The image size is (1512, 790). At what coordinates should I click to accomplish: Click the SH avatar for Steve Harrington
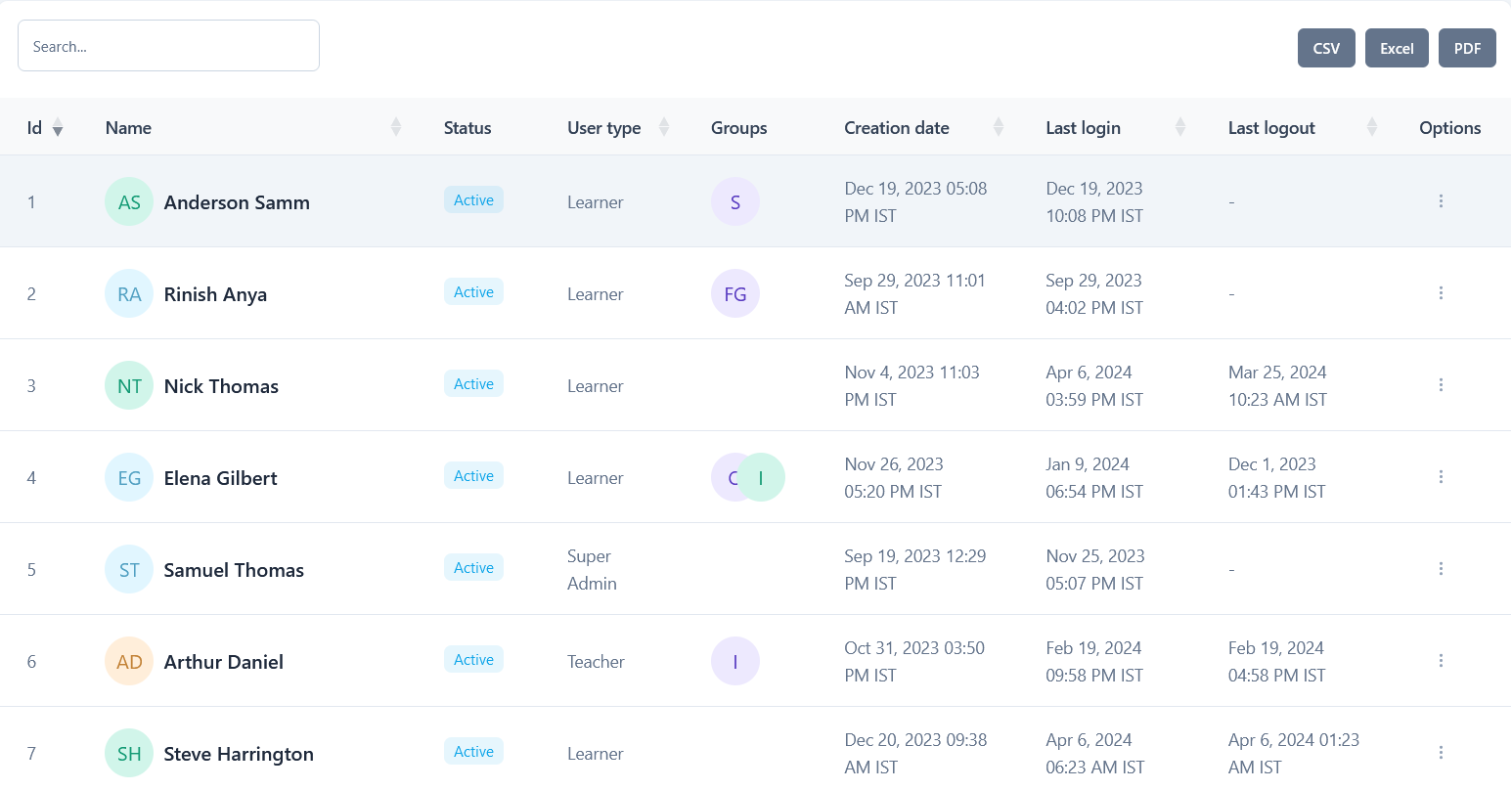click(x=128, y=753)
